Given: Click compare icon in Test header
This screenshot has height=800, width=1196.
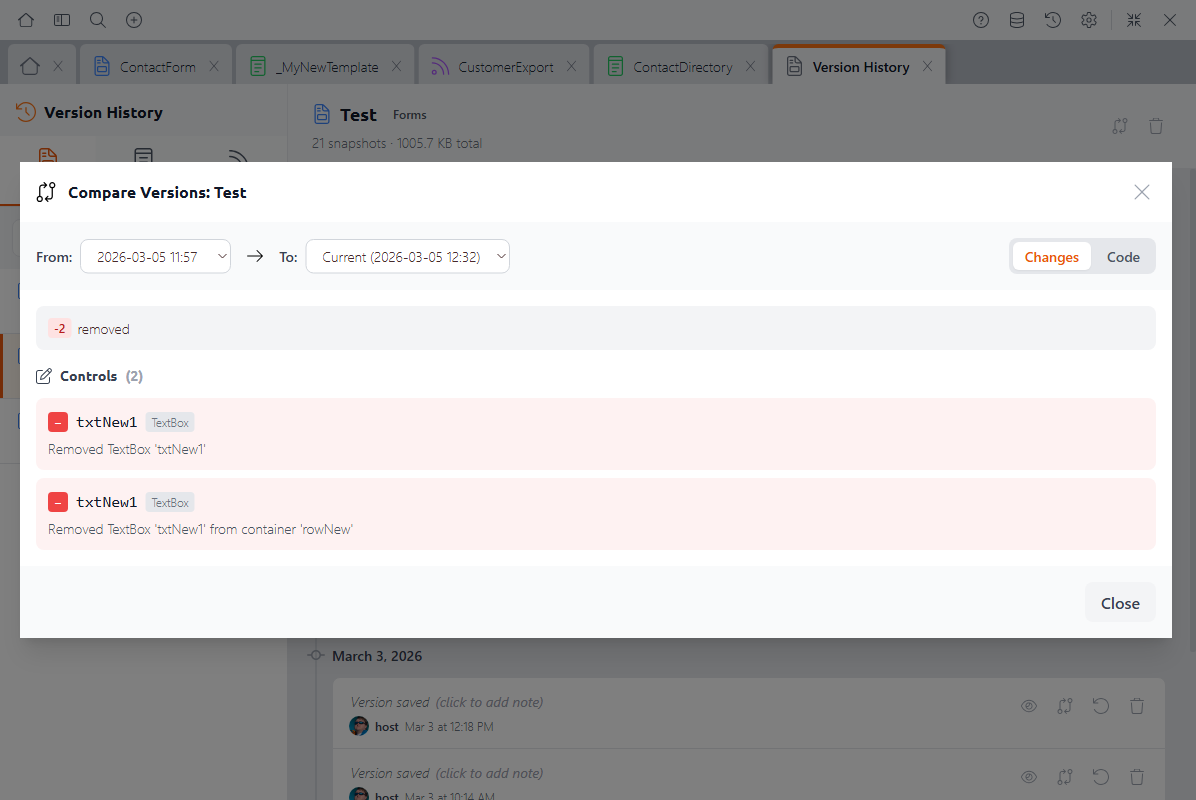Looking at the screenshot, I should pyautogui.click(x=1120, y=126).
